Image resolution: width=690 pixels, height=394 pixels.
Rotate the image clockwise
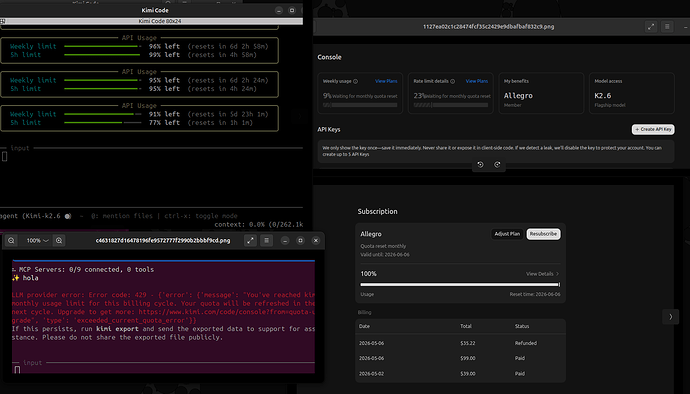[x=497, y=165]
